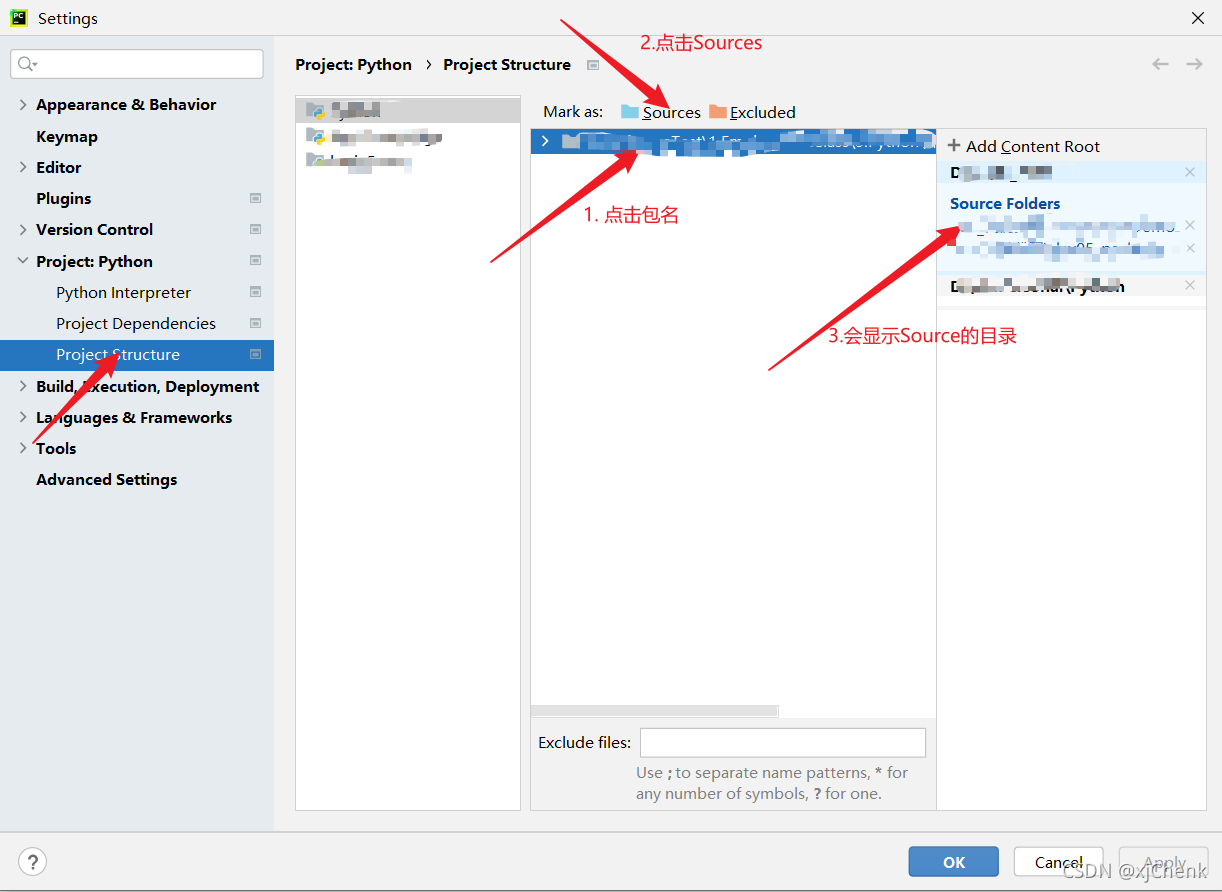Expand Appearance & Behavior section
Screen dimensions: 1222x892
coord(23,104)
